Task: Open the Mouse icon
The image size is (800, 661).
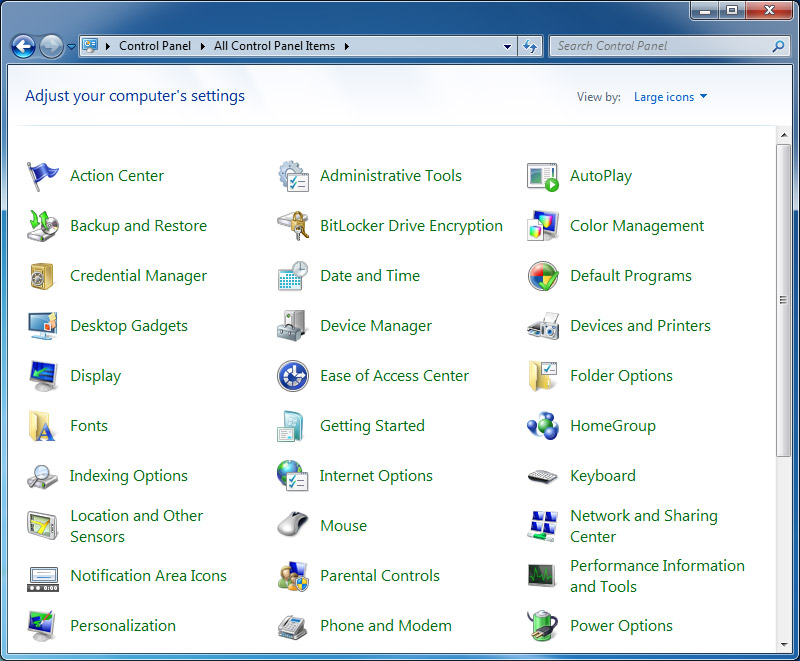Action: click(x=293, y=526)
